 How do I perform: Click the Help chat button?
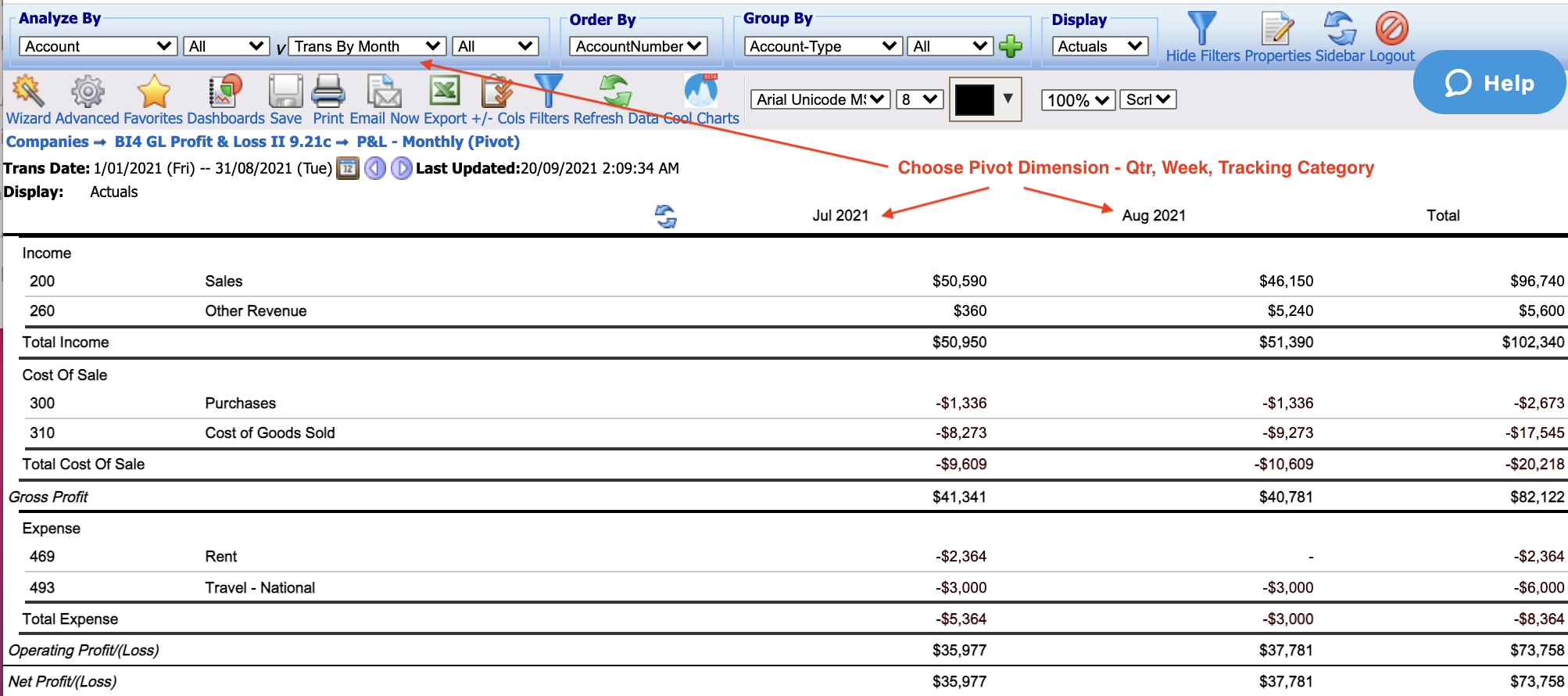point(1489,82)
